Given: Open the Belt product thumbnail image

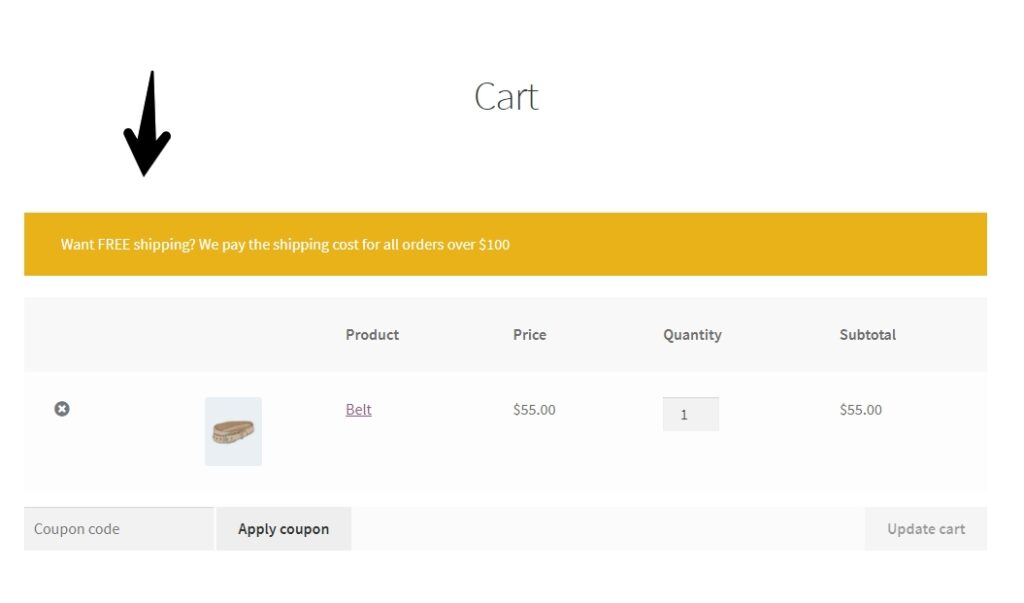Looking at the screenshot, I should pos(233,431).
